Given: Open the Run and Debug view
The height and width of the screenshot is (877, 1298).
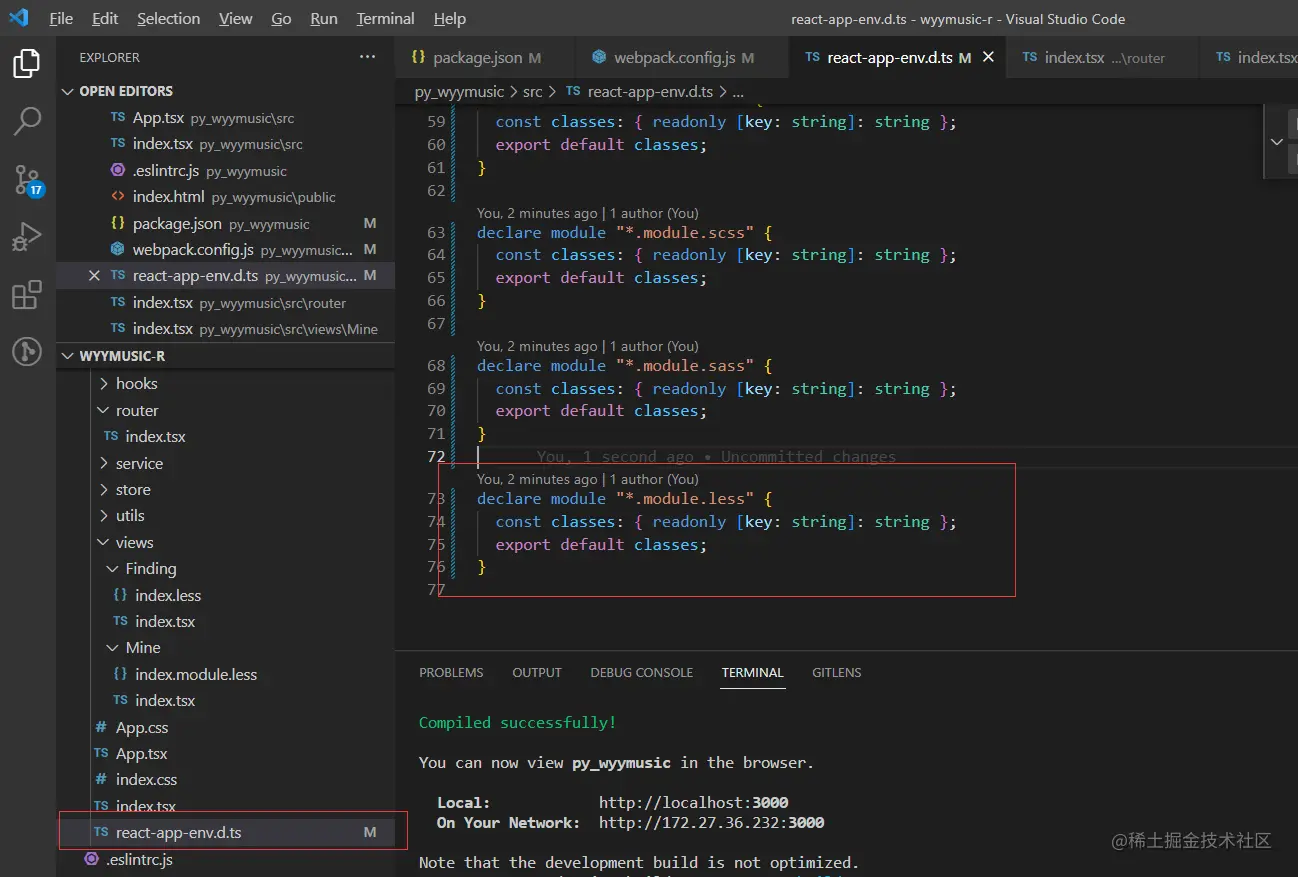Looking at the screenshot, I should (x=27, y=237).
